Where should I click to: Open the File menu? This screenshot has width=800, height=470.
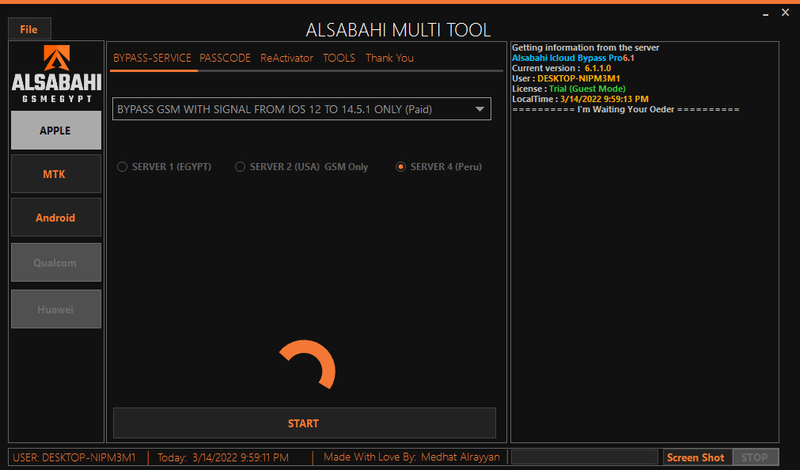[29, 29]
